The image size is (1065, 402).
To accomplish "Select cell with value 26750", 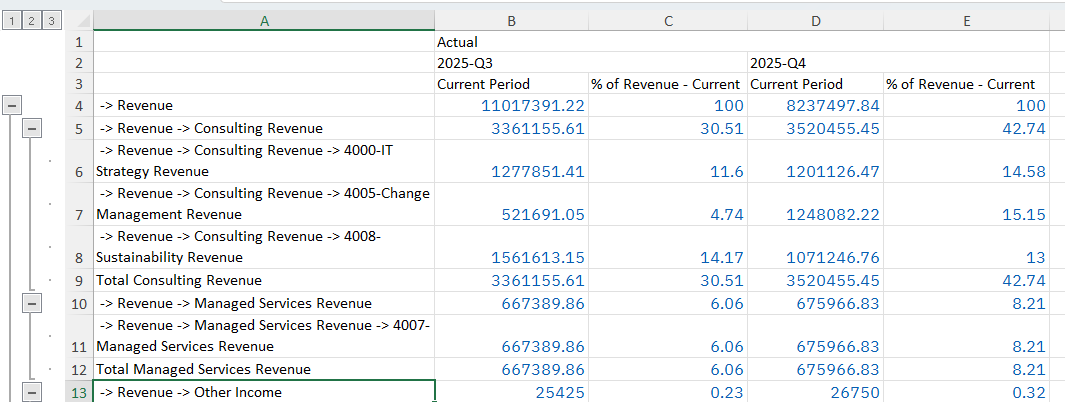I will click(x=815, y=392).
